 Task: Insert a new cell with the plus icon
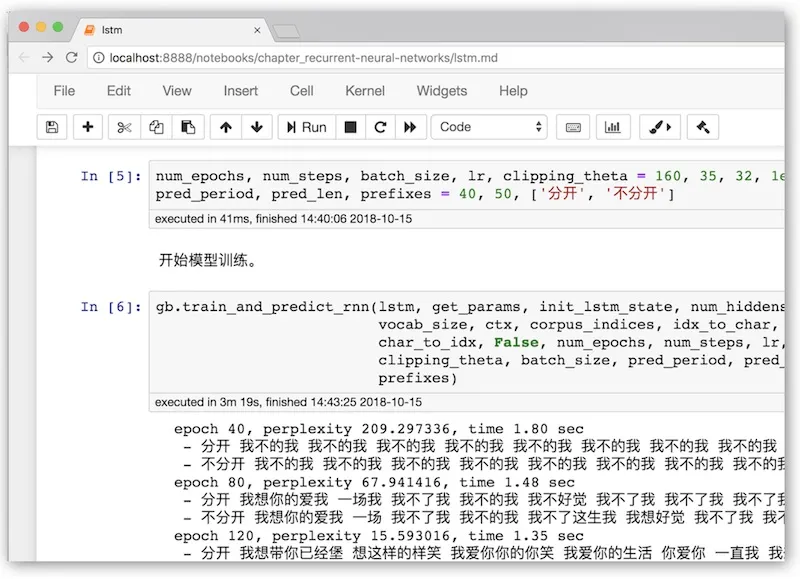pyautogui.click(x=88, y=127)
